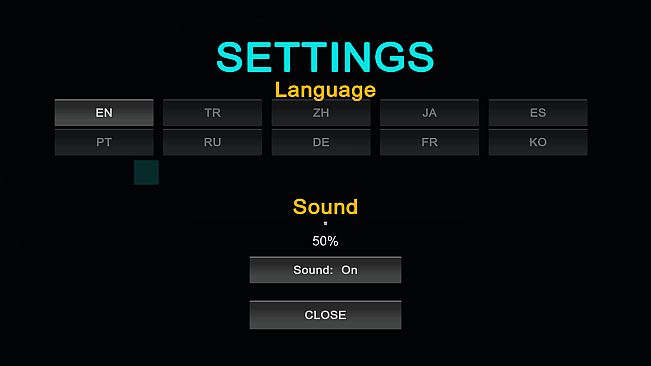
Task: Select the FR language option
Action: tap(429, 142)
